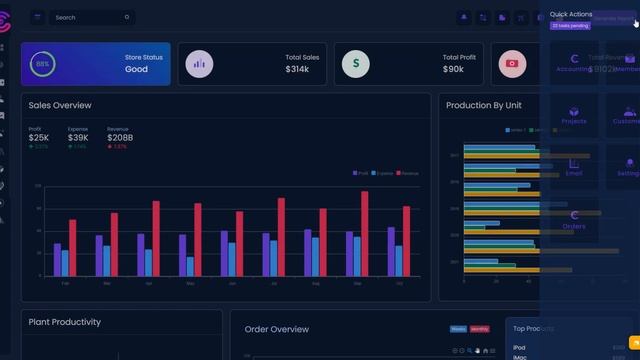Open the Customers quick action tile
This screenshot has width=640, height=360.
point(623,115)
